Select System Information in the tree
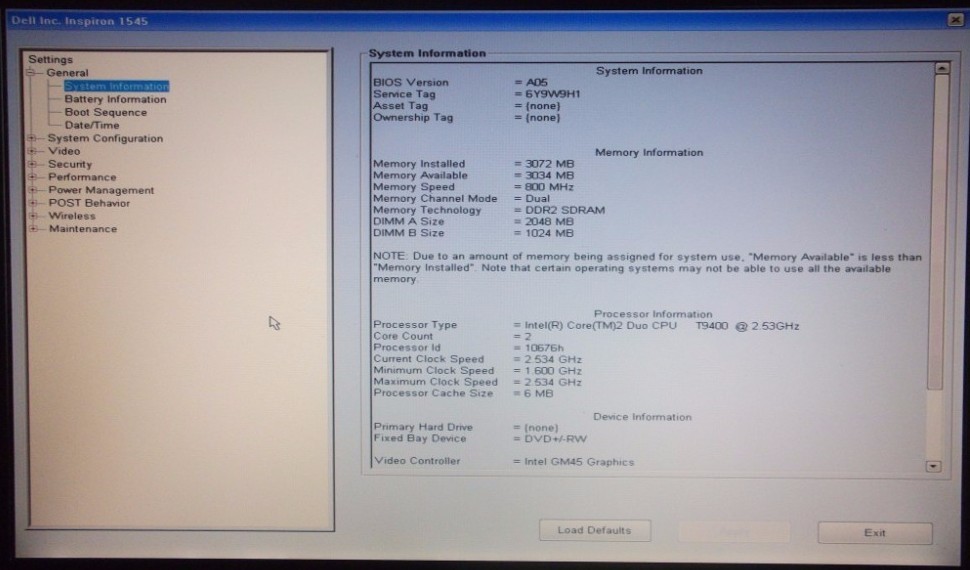 [116, 86]
